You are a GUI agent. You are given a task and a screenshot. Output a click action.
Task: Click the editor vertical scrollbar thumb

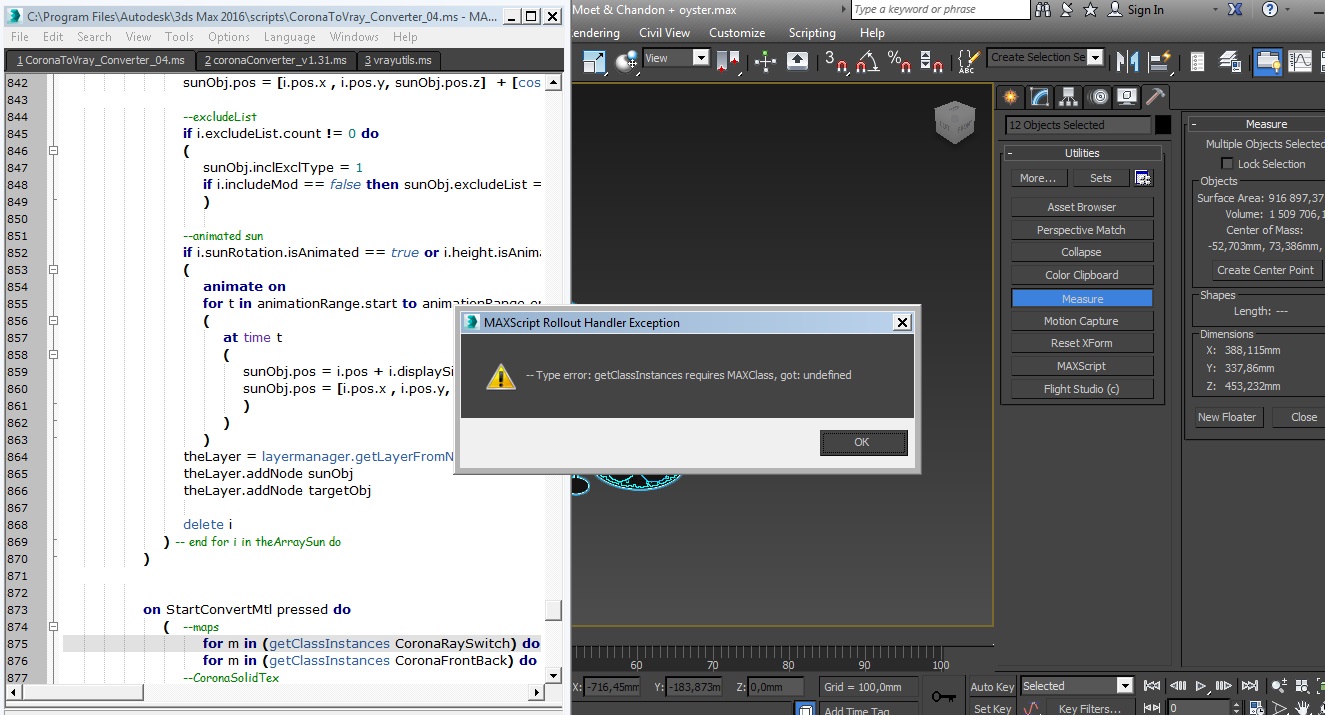(553, 611)
